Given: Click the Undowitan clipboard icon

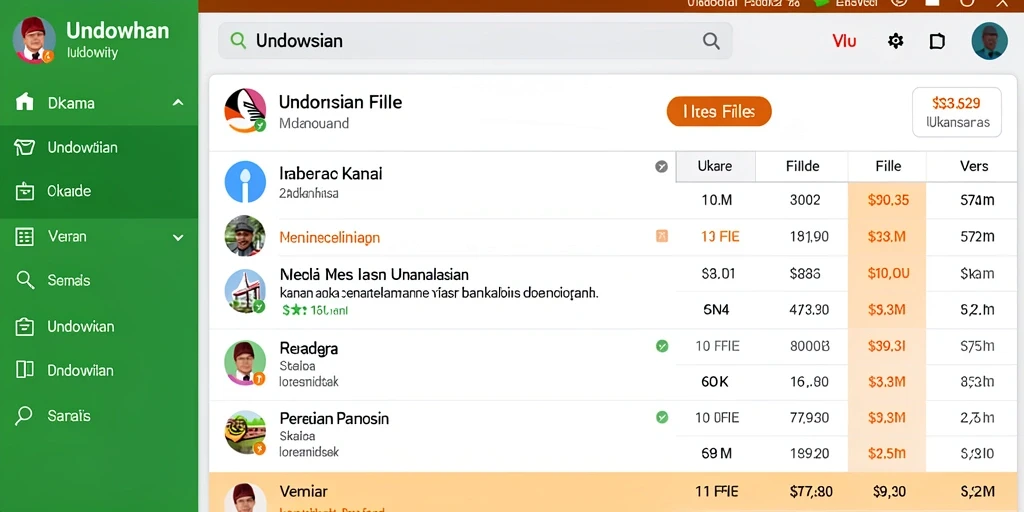Looking at the screenshot, I should tap(24, 326).
